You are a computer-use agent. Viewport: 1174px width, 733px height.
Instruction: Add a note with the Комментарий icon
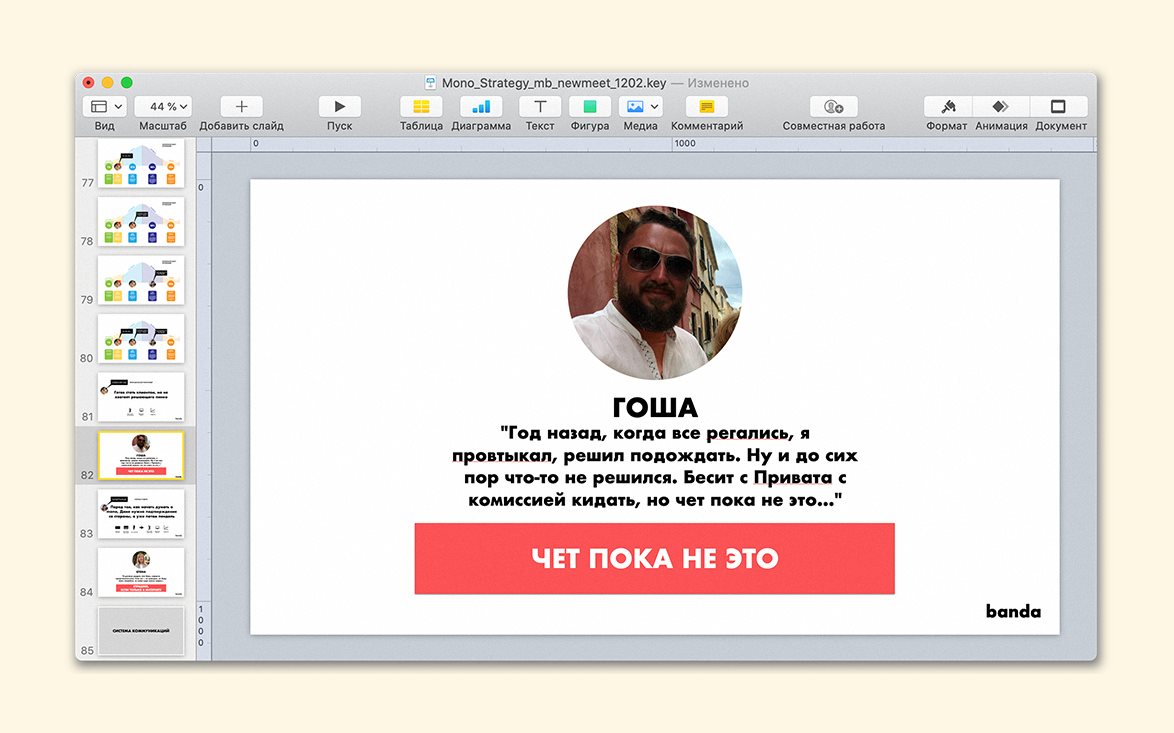point(707,106)
